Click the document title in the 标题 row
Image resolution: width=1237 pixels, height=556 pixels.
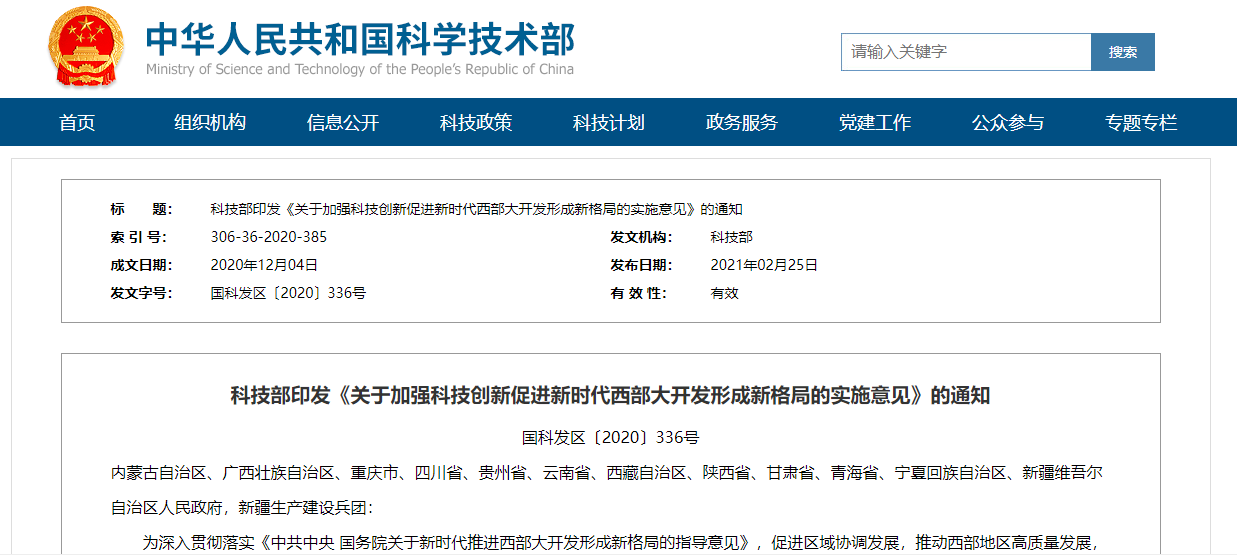pyautogui.click(x=476, y=210)
